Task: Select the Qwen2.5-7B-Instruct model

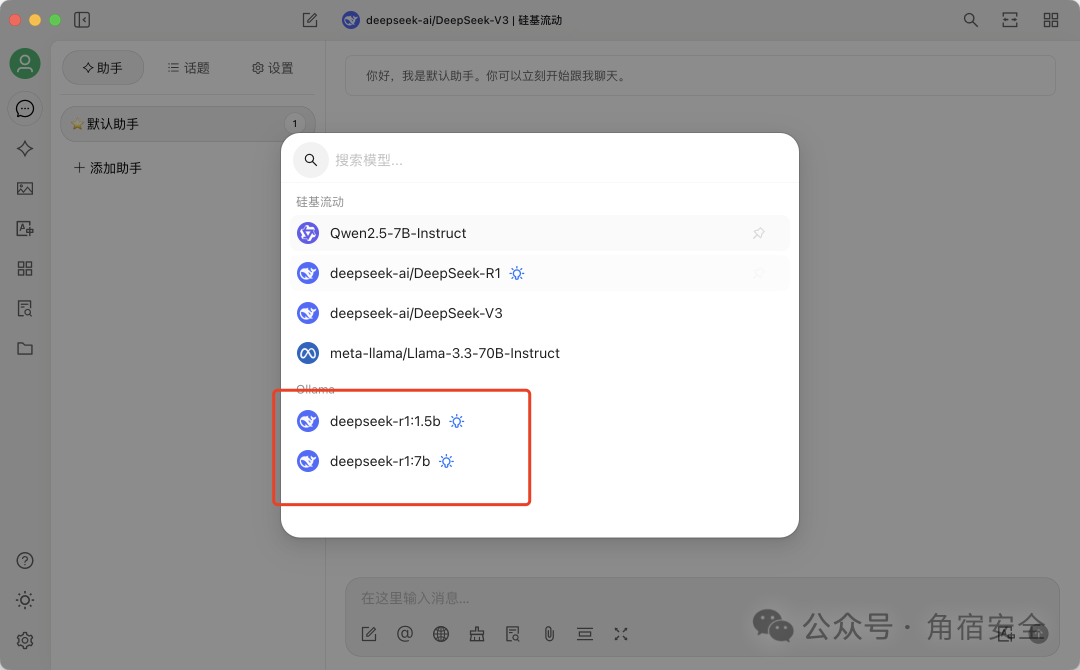Action: tap(539, 233)
